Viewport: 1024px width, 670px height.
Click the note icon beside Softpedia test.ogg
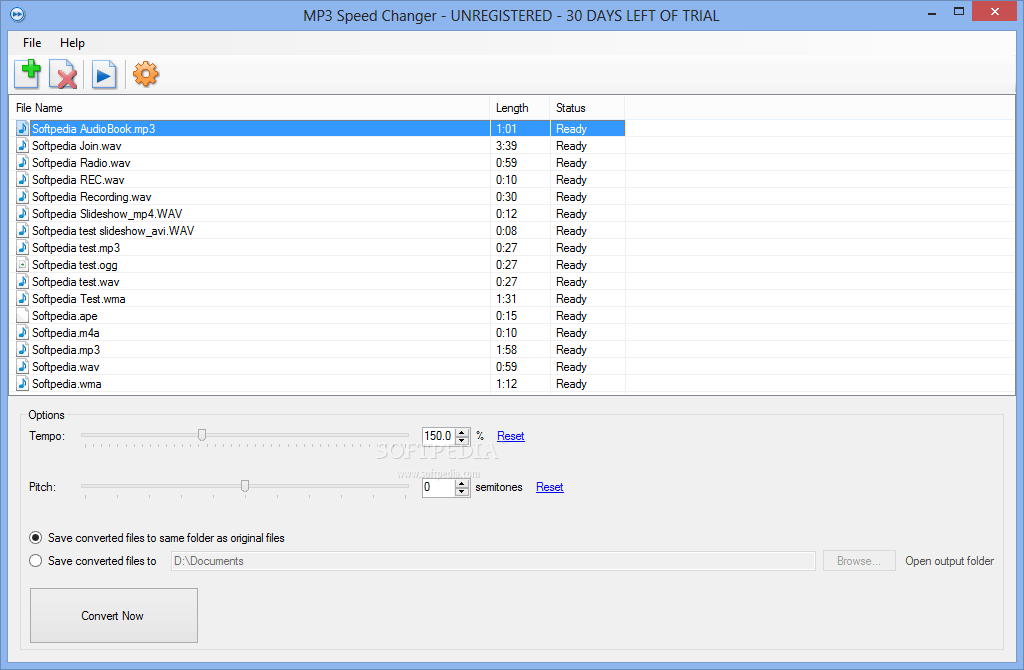[21, 265]
